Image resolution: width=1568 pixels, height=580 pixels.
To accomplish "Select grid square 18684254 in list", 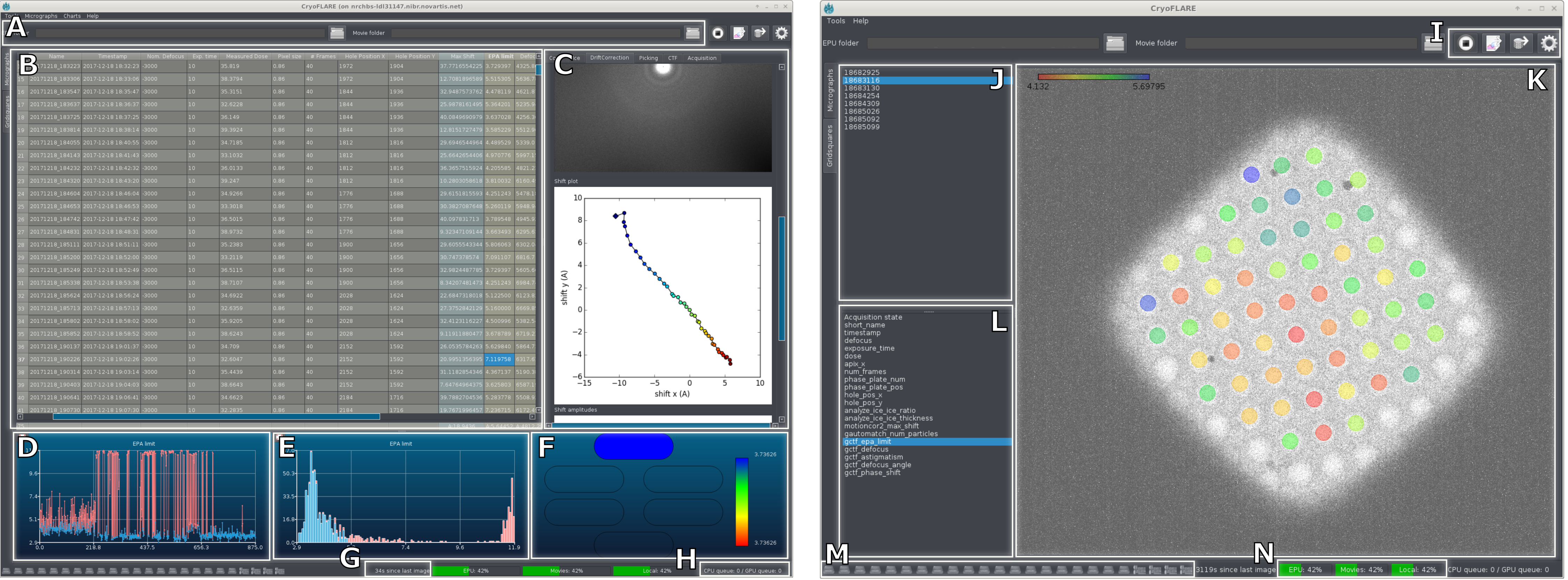I will [861, 96].
